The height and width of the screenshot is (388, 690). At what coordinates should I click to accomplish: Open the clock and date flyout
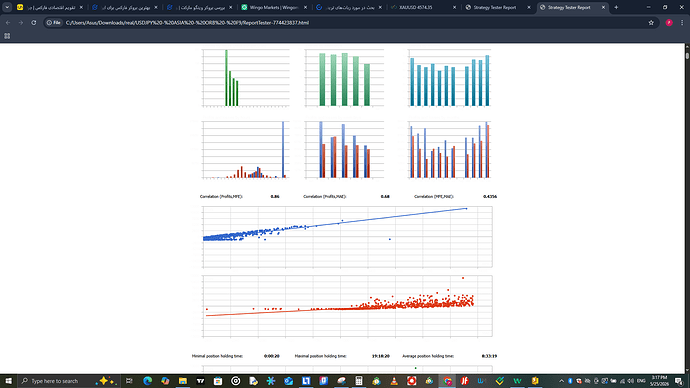pyautogui.click(x=659, y=381)
